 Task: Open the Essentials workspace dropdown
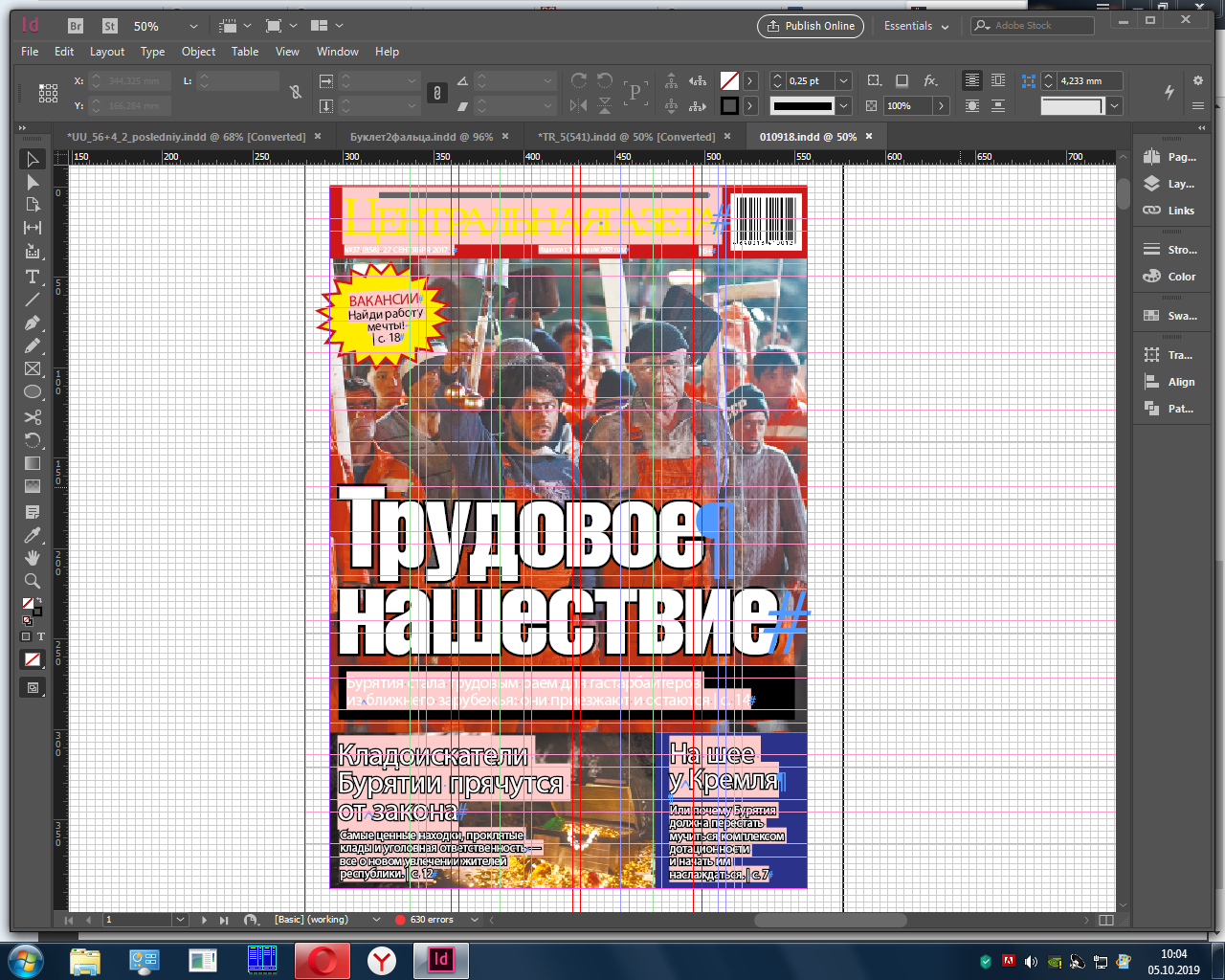[x=917, y=26]
